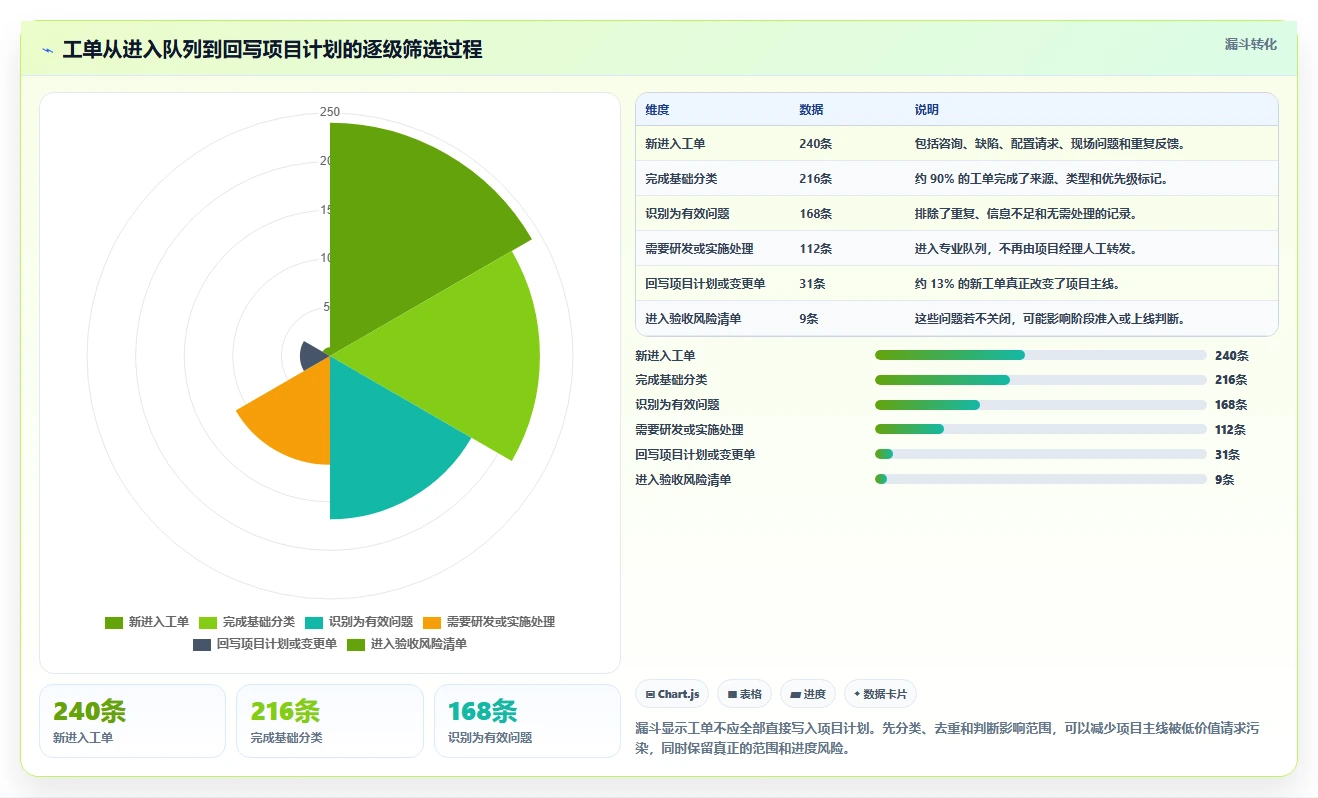Select the 需要研发或实施处理 table row name
Viewport: 1318px width, 798px height.
point(699,249)
